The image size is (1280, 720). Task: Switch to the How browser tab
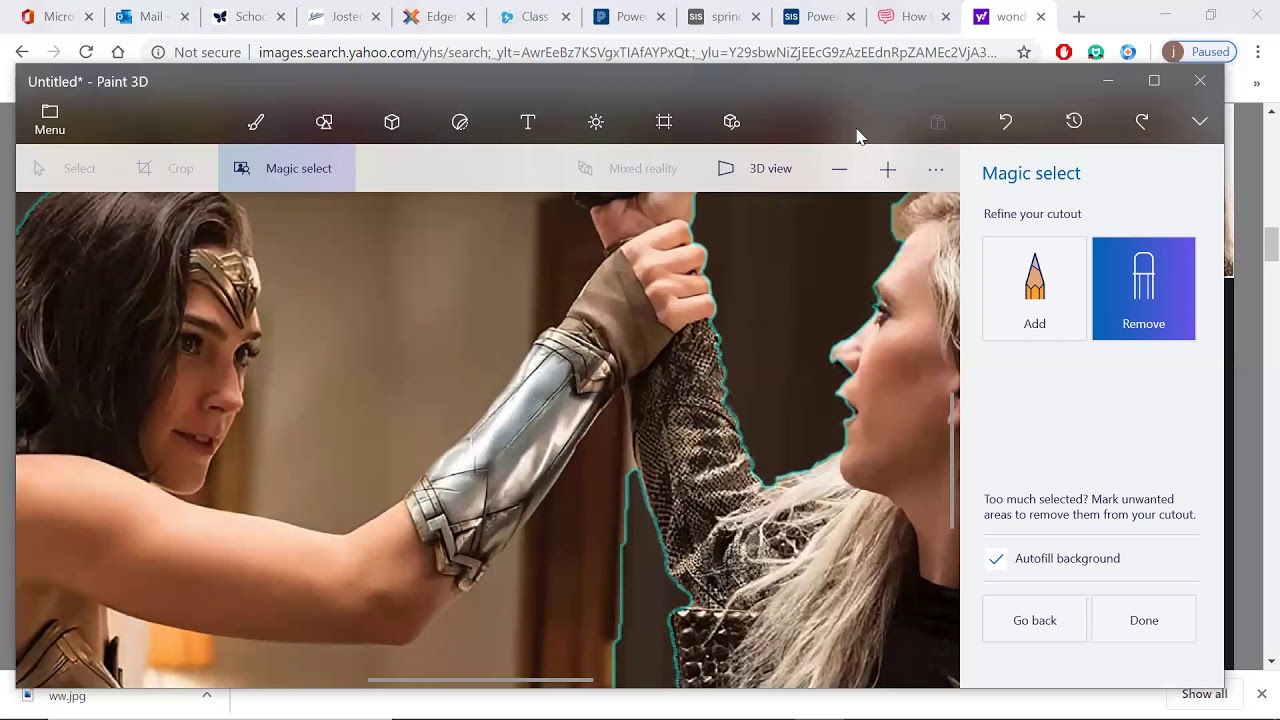click(914, 17)
